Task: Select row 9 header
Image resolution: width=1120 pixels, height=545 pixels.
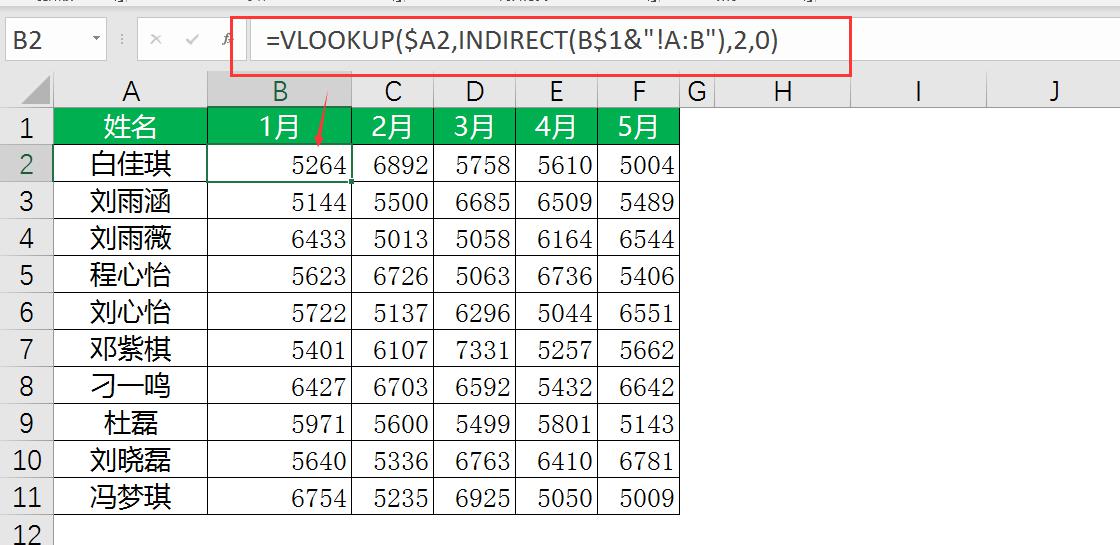Action: pos(26,423)
